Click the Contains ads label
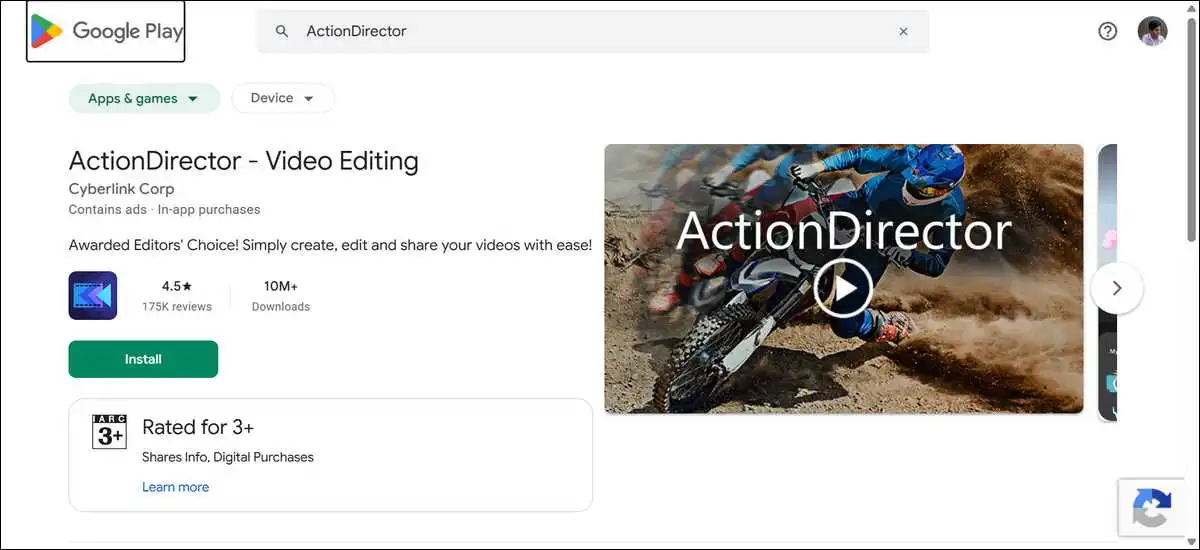This screenshot has width=1200, height=550. coord(107,210)
